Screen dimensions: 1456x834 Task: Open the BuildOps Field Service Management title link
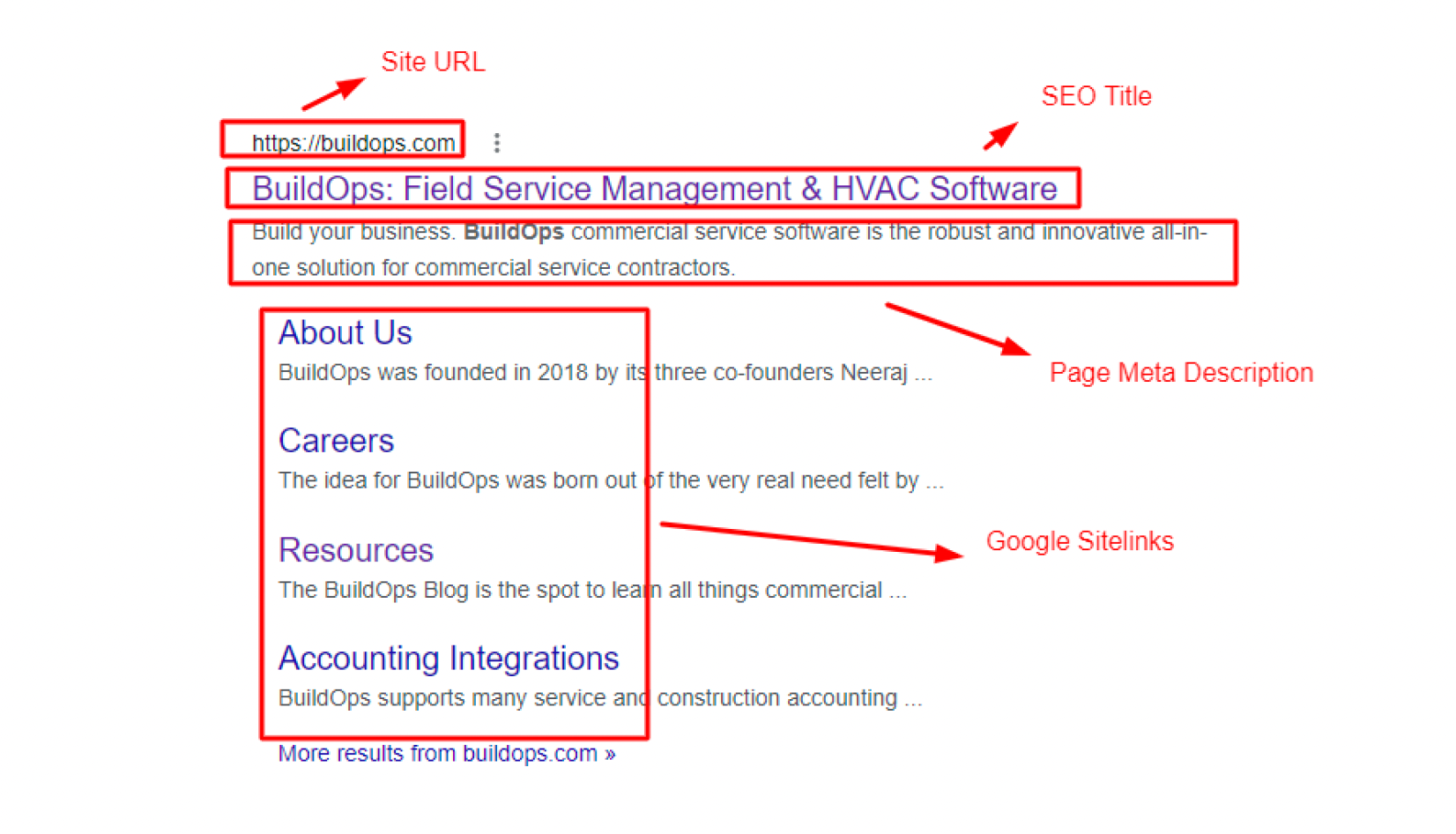coord(654,189)
